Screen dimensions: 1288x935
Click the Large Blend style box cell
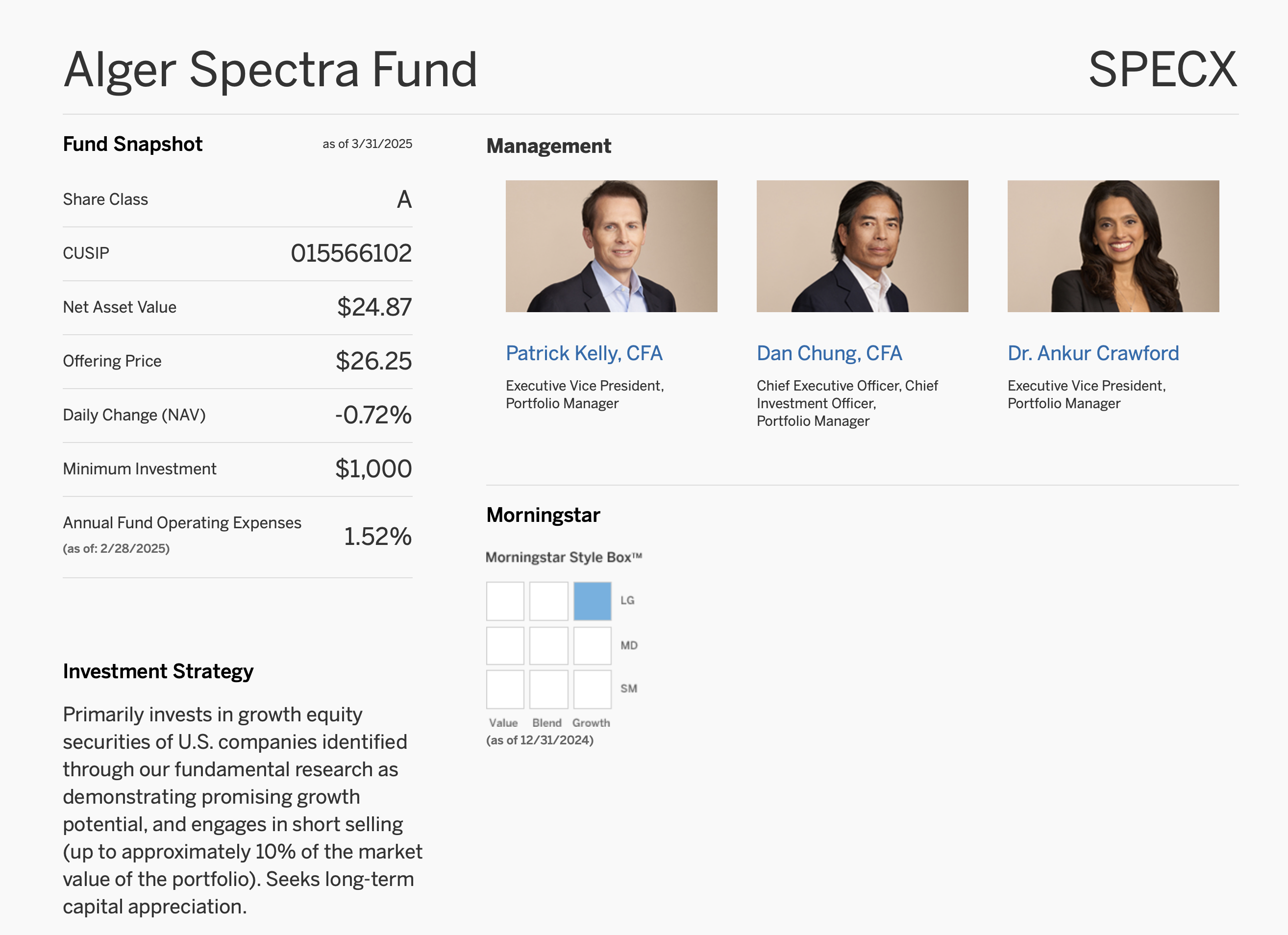point(548,601)
